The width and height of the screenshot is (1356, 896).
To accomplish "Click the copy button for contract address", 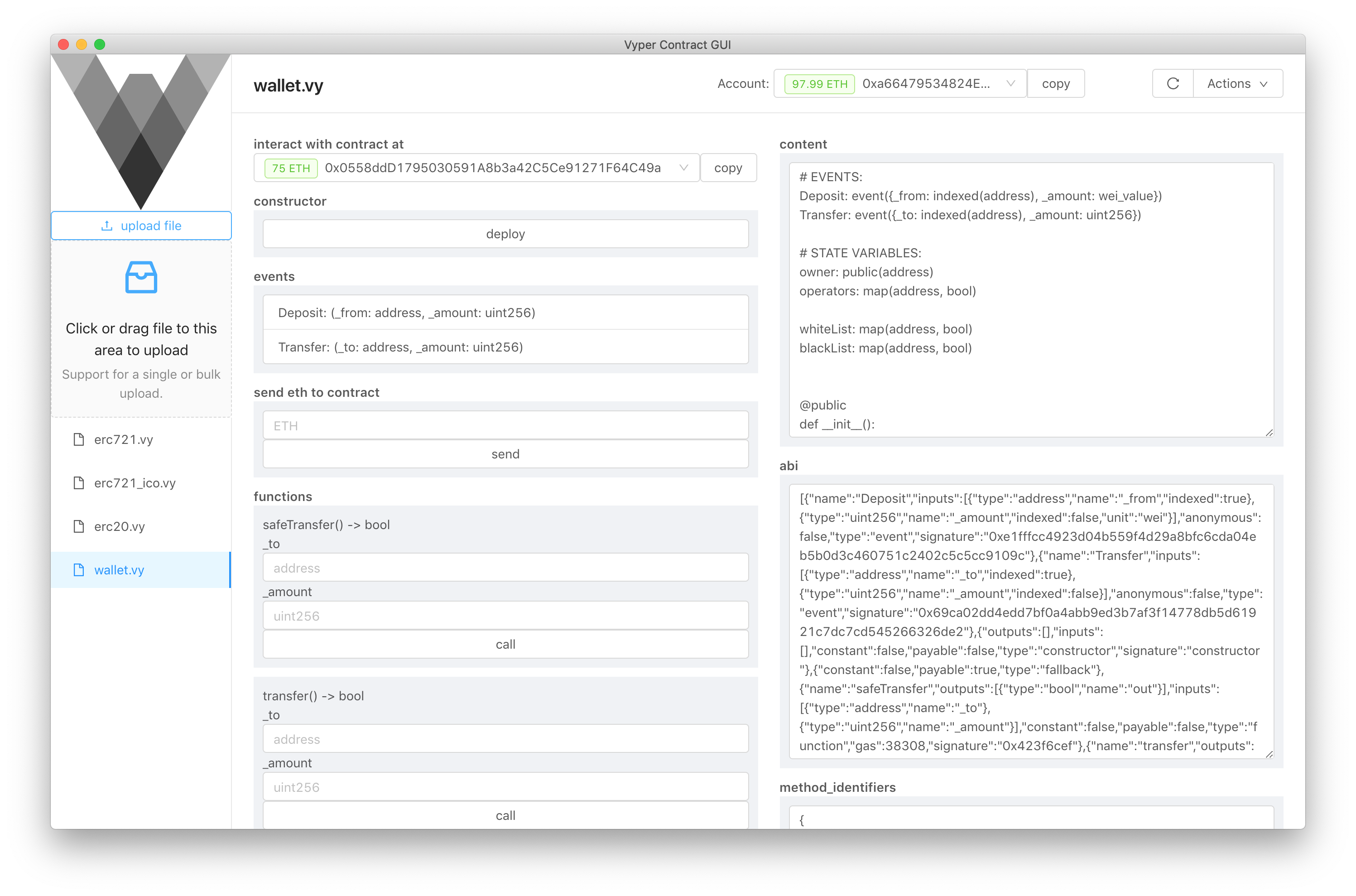I will [x=728, y=167].
